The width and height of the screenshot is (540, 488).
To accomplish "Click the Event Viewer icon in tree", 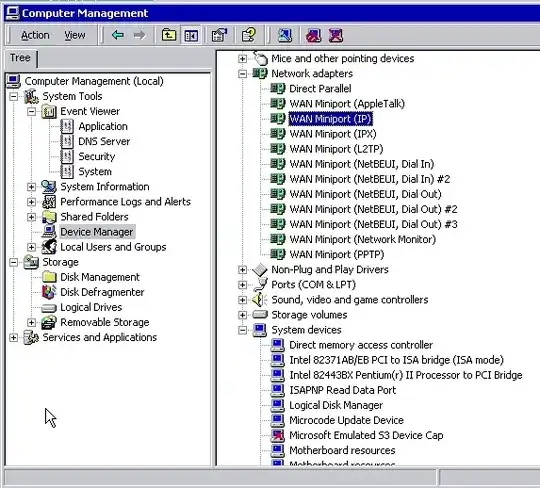I will (49, 111).
